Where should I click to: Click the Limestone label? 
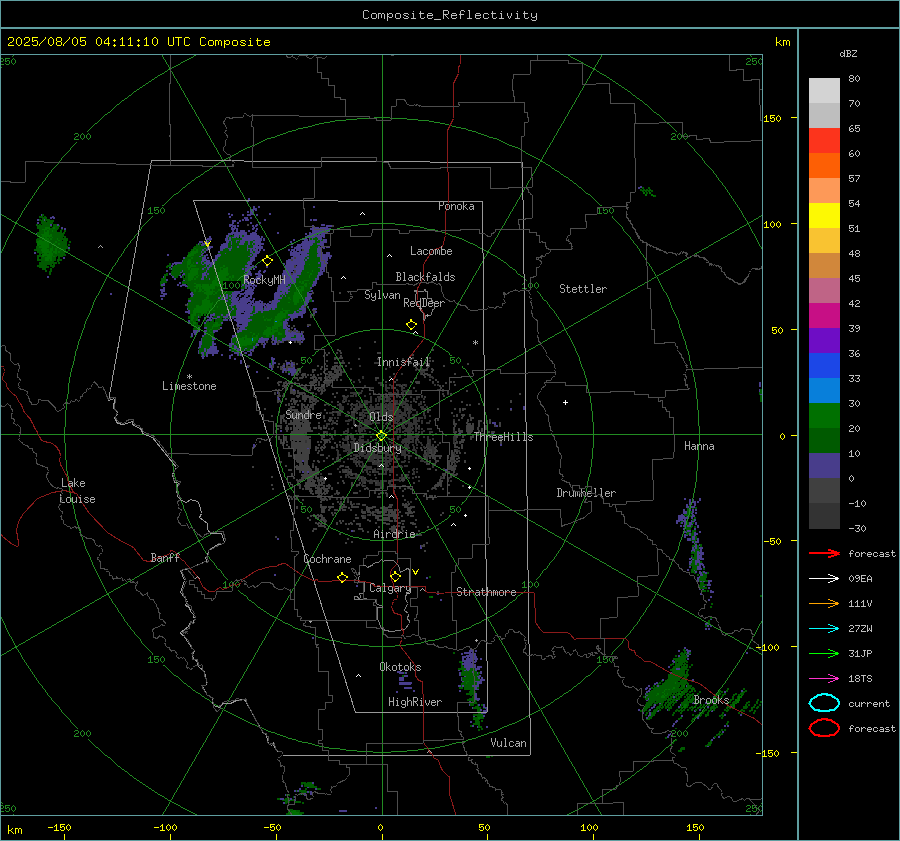(x=189, y=386)
